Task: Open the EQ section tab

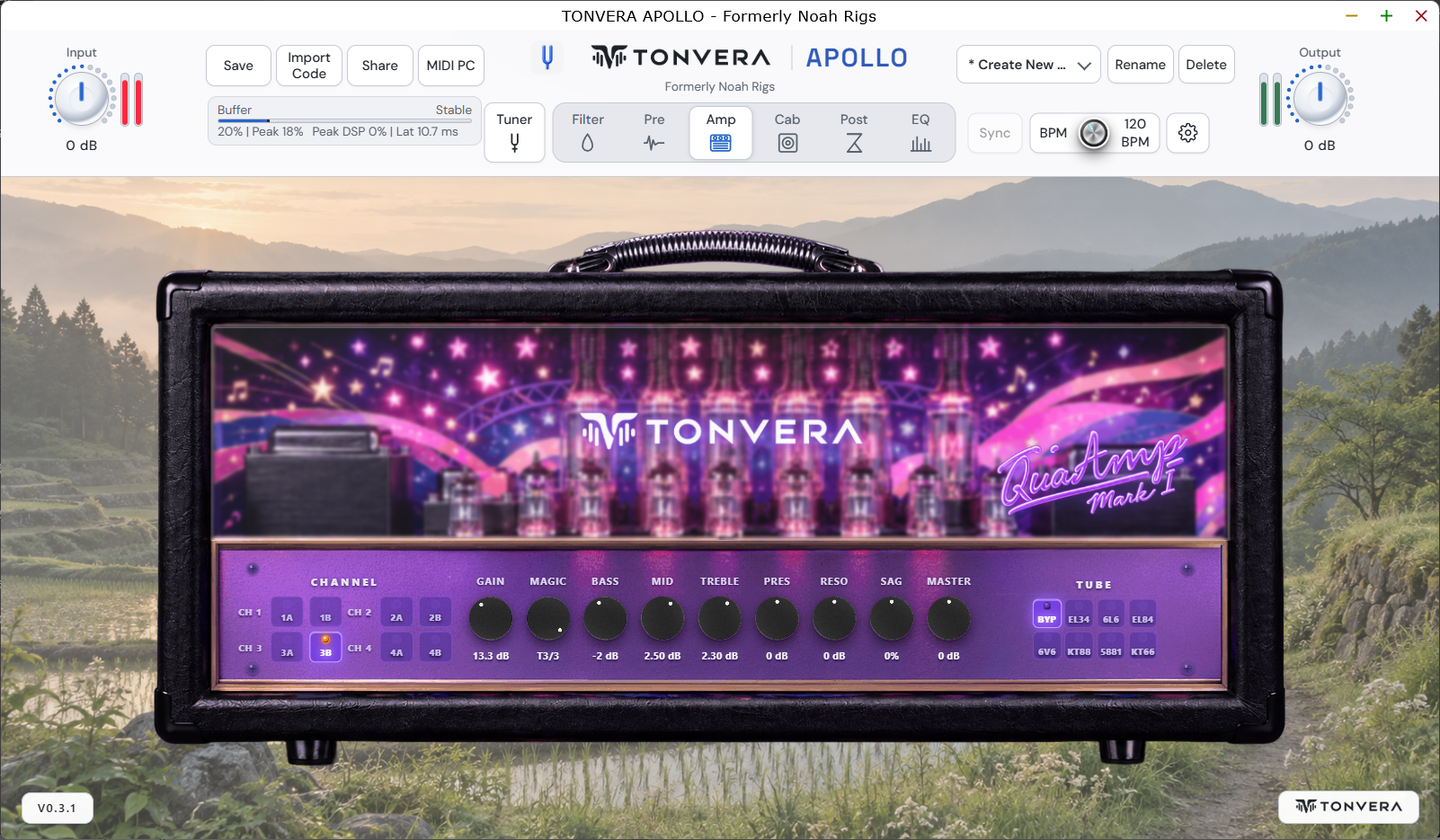Action: click(x=920, y=132)
